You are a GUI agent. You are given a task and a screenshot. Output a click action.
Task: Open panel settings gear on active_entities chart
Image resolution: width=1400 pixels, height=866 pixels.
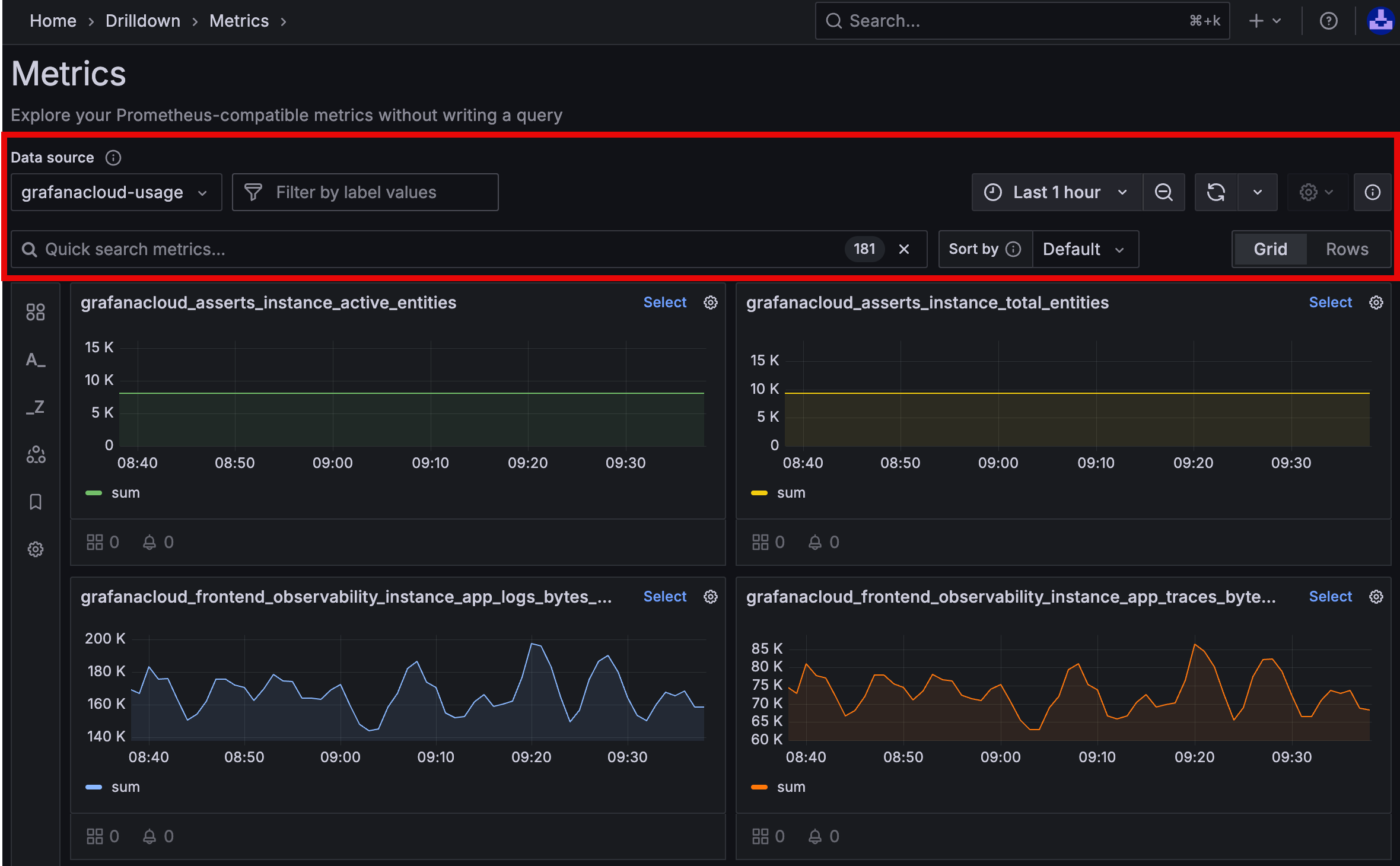pyautogui.click(x=710, y=302)
